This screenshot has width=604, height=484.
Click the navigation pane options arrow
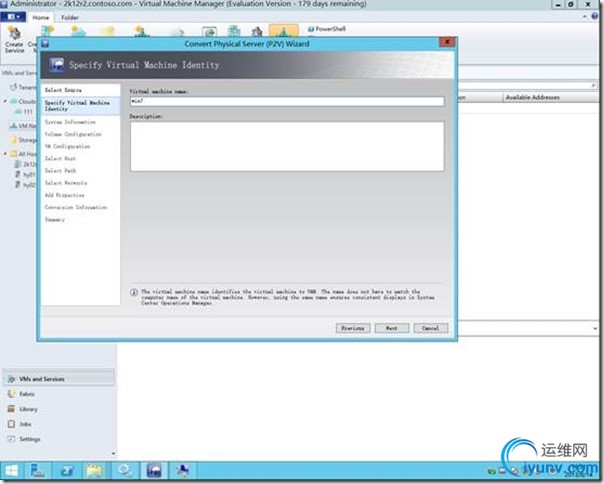click(113, 454)
